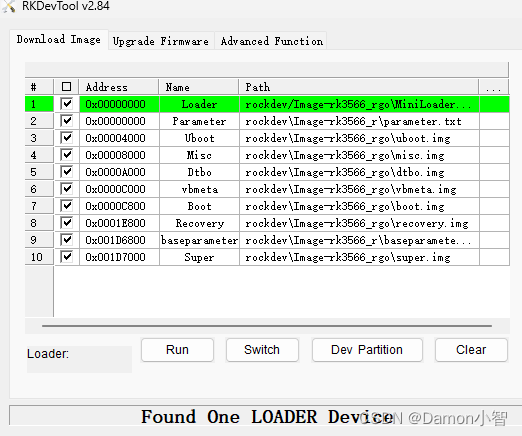522x436 pixels.
Task: Uncheck the Loader row checkbox
Action: coord(67,104)
